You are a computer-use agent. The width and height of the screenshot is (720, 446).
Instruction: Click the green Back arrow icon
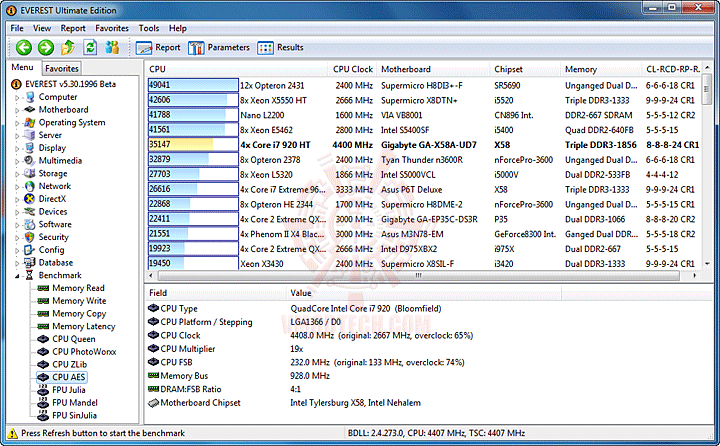[24, 47]
